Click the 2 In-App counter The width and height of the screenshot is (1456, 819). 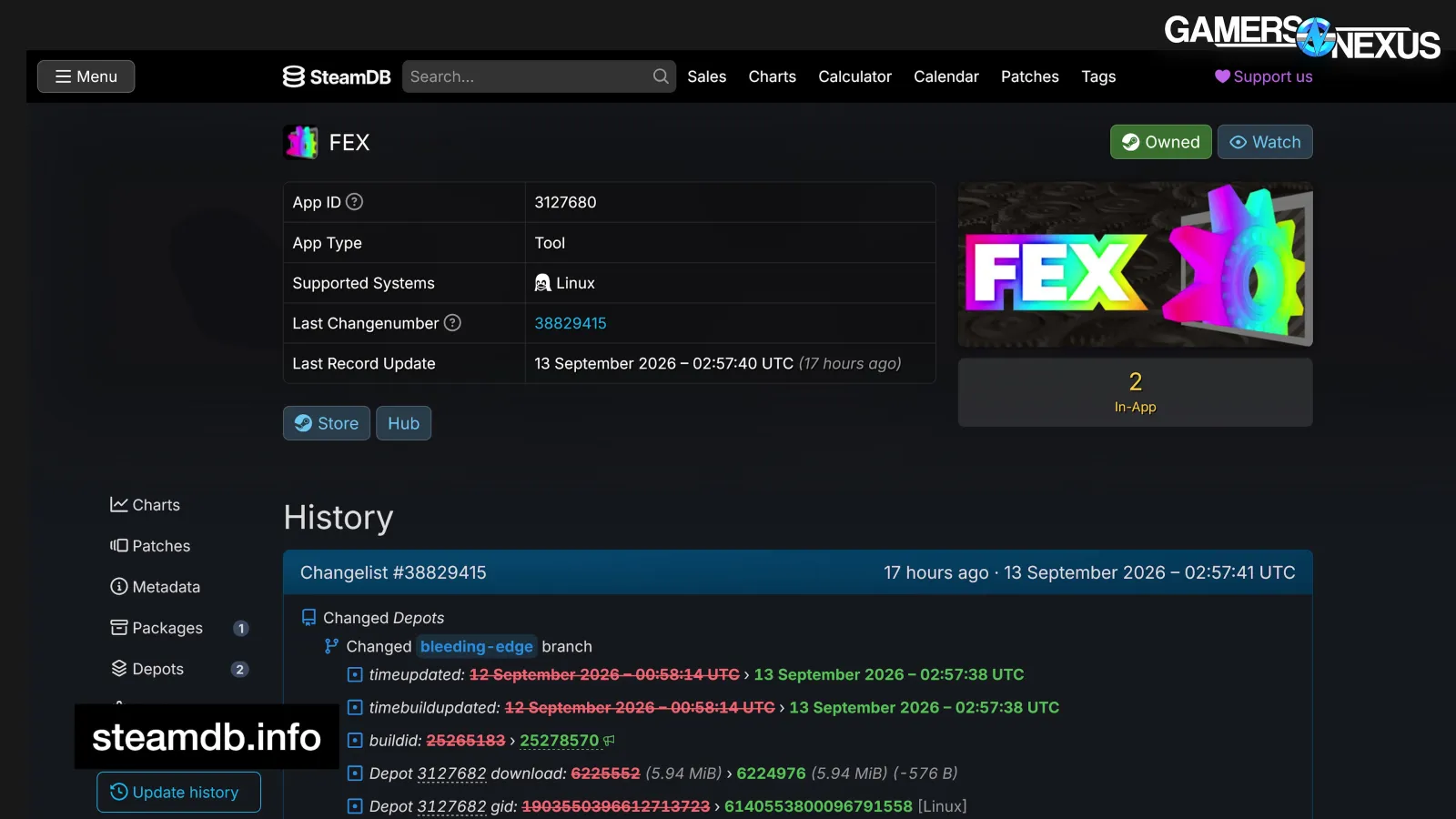(1135, 392)
